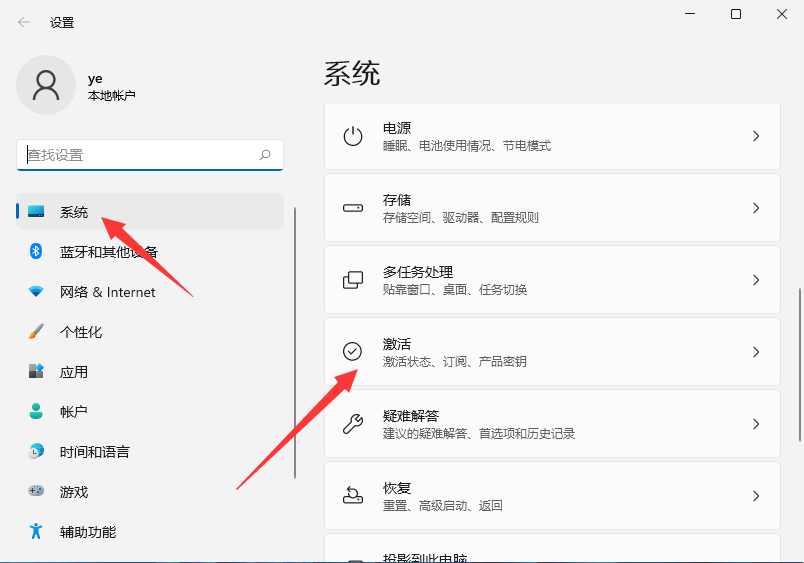Expand the 恢复 row chevron

pyautogui.click(x=756, y=496)
